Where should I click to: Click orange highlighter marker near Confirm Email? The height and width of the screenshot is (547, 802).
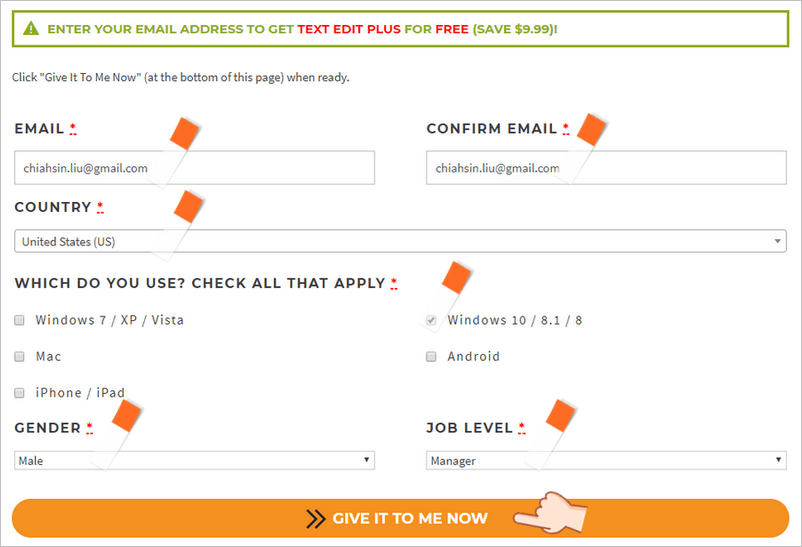click(x=591, y=129)
